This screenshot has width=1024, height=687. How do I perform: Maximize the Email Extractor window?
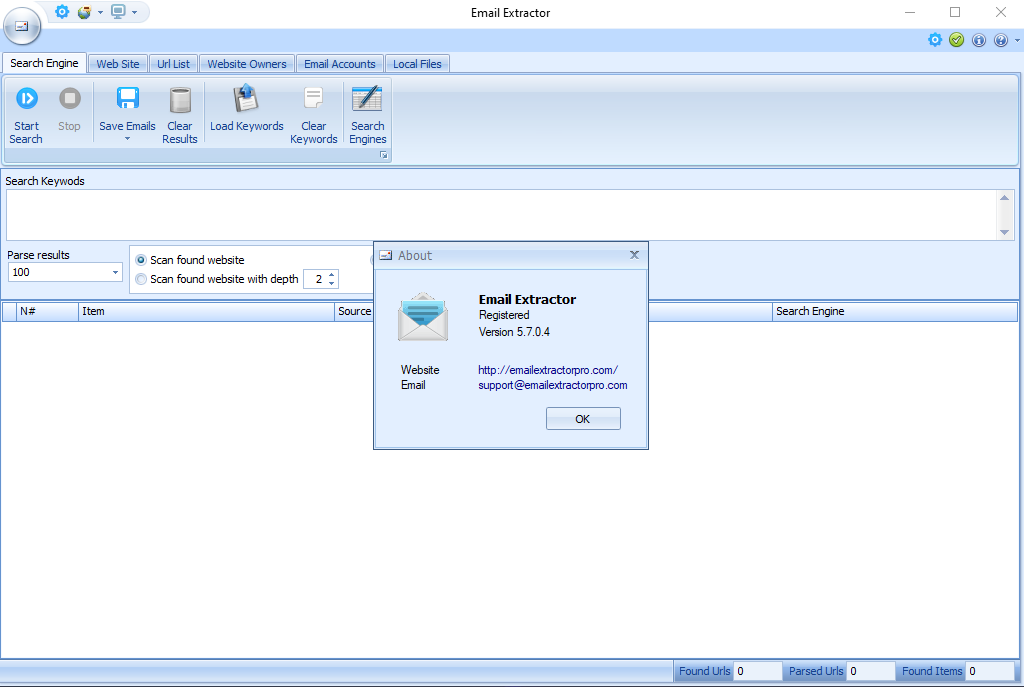(x=955, y=12)
